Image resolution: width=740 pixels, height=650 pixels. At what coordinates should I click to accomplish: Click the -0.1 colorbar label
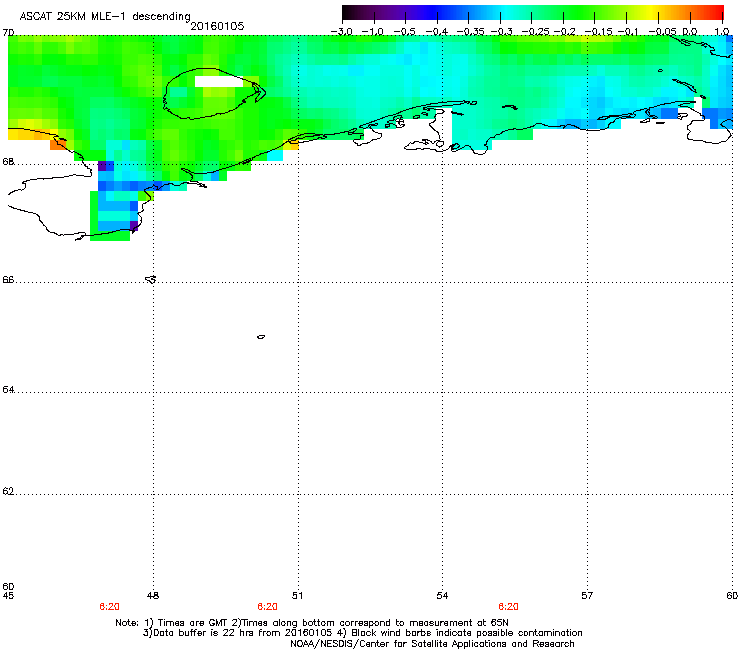[x=628, y=32]
